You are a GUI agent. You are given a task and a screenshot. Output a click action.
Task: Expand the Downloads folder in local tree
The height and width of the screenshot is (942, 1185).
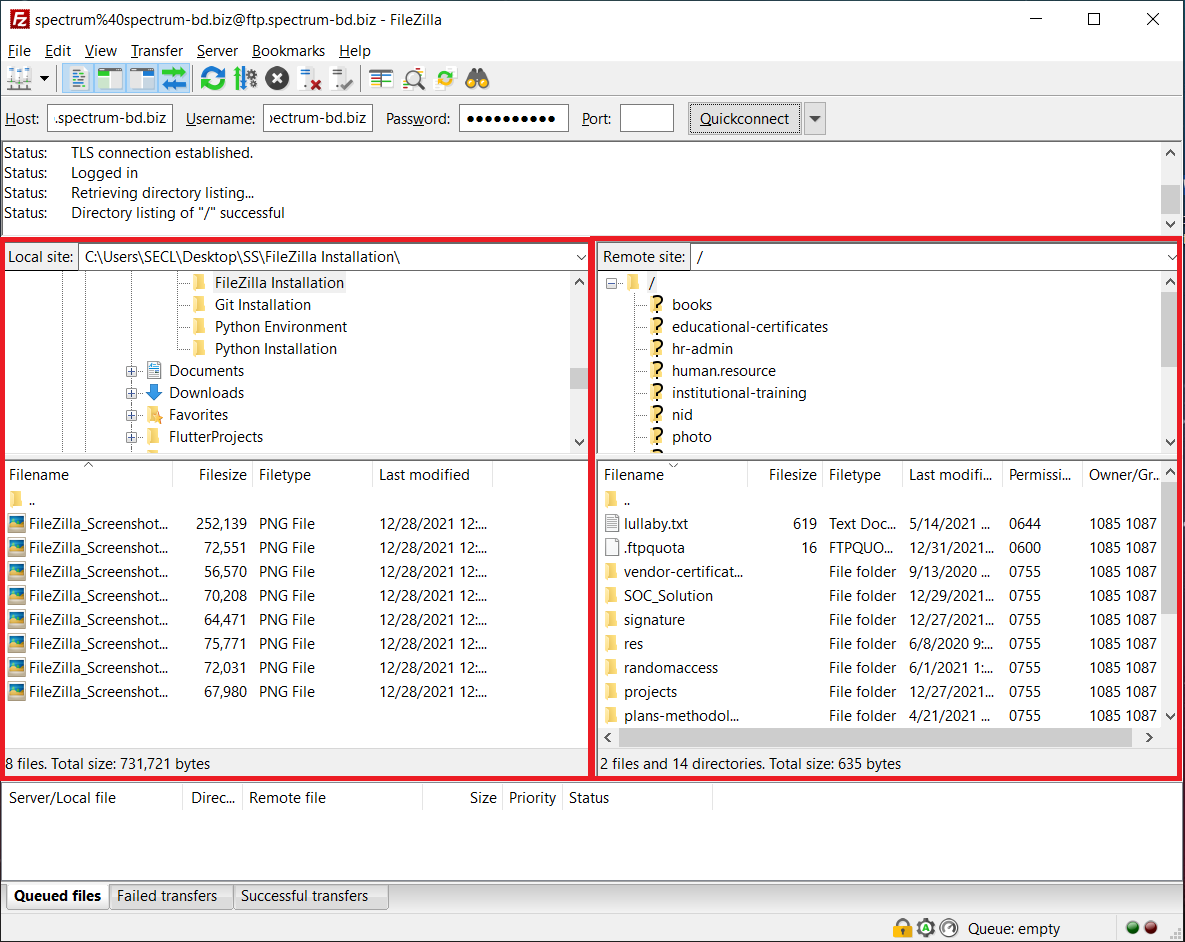click(131, 393)
